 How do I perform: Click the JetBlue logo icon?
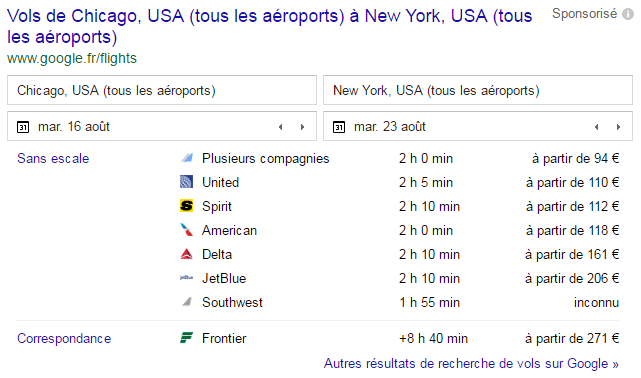186,278
